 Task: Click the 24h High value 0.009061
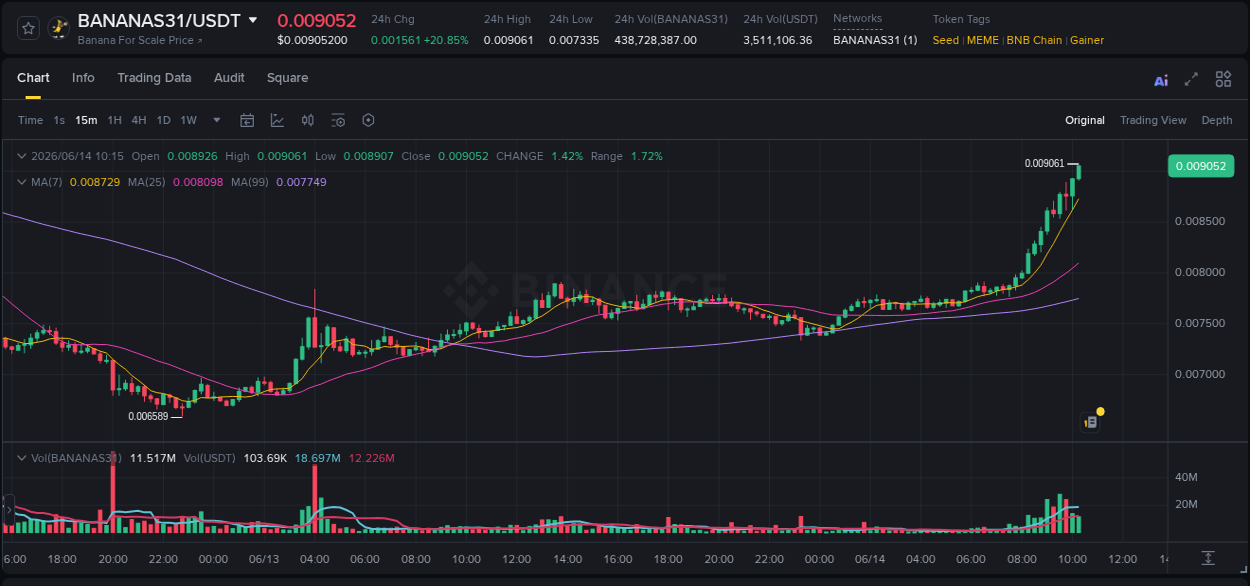508,40
